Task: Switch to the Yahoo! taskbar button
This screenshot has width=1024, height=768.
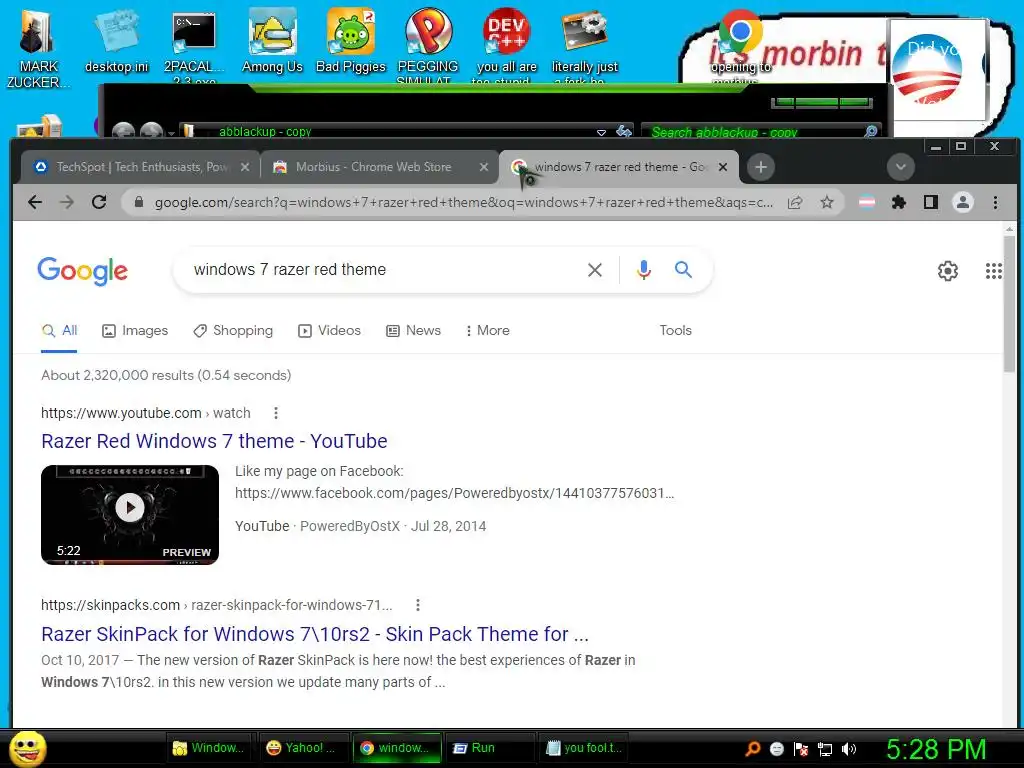Action: point(302,748)
